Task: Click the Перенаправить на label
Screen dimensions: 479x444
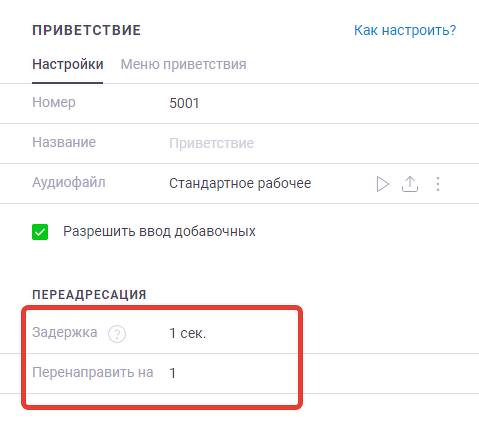Action: click(93, 372)
